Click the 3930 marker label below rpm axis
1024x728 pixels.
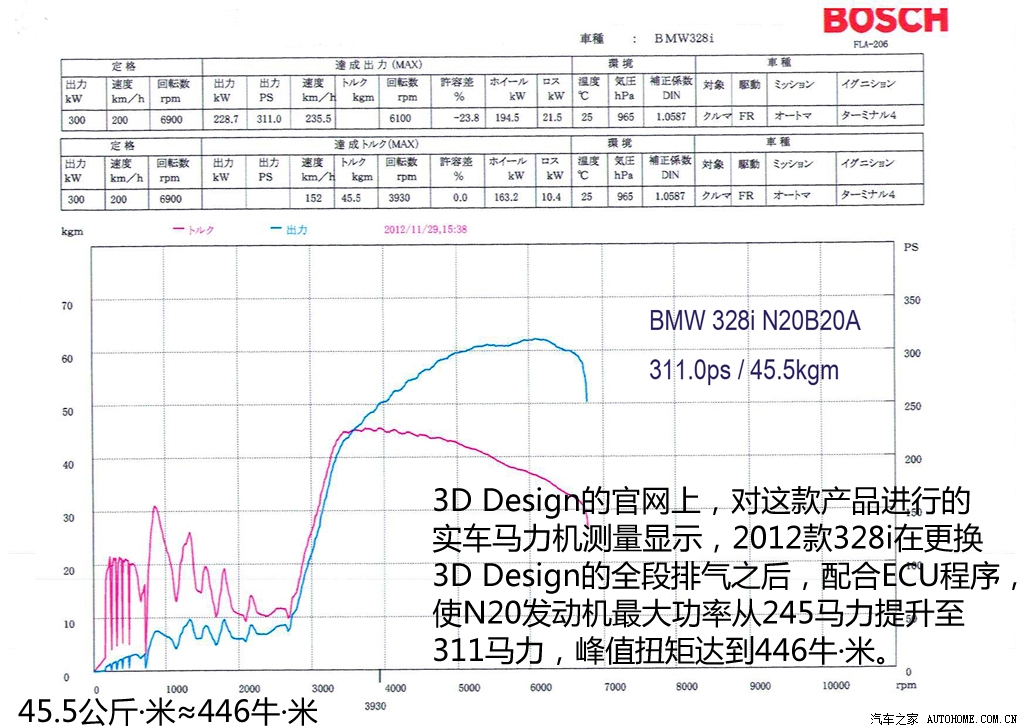coord(376,706)
